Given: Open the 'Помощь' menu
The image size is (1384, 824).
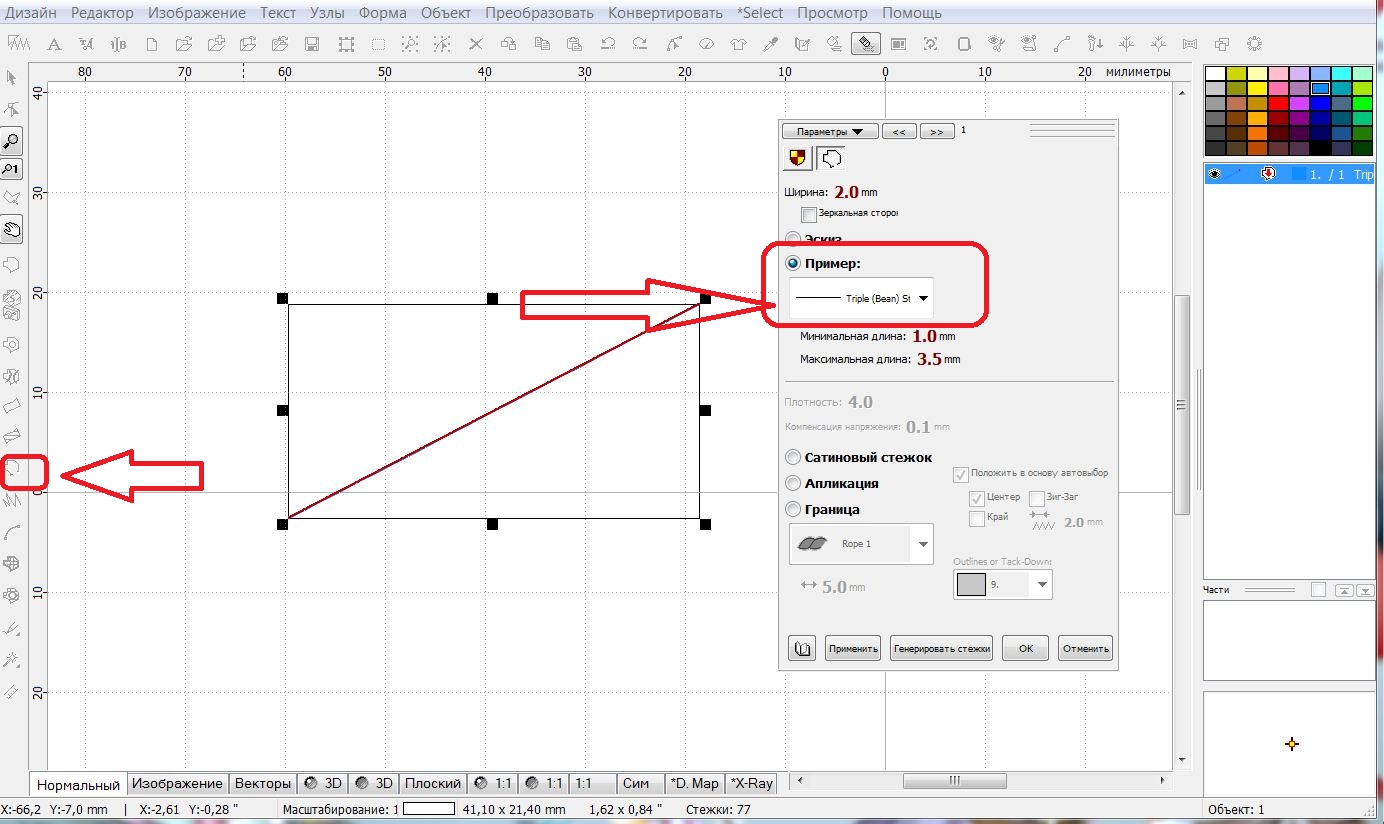Looking at the screenshot, I should coord(911,13).
